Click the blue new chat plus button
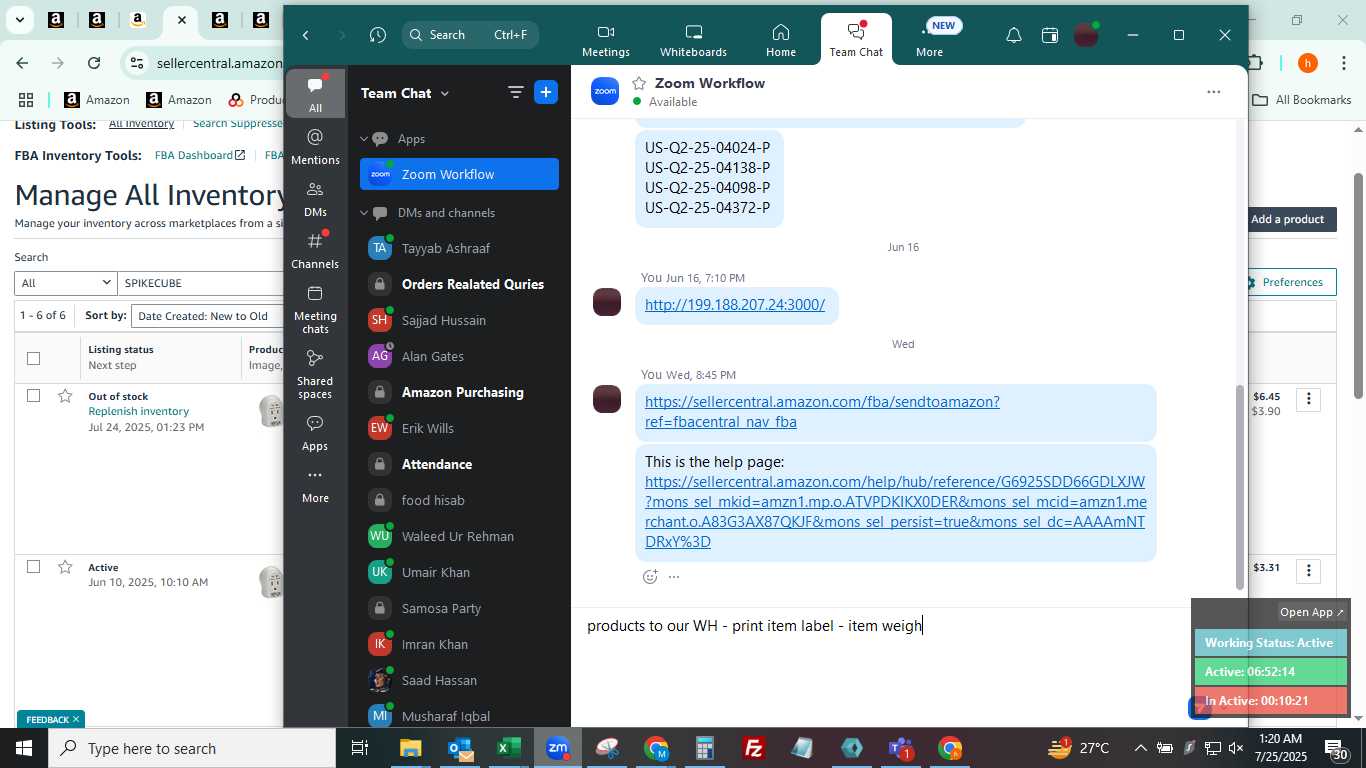This screenshot has width=1366, height=768. click(546, 93)
